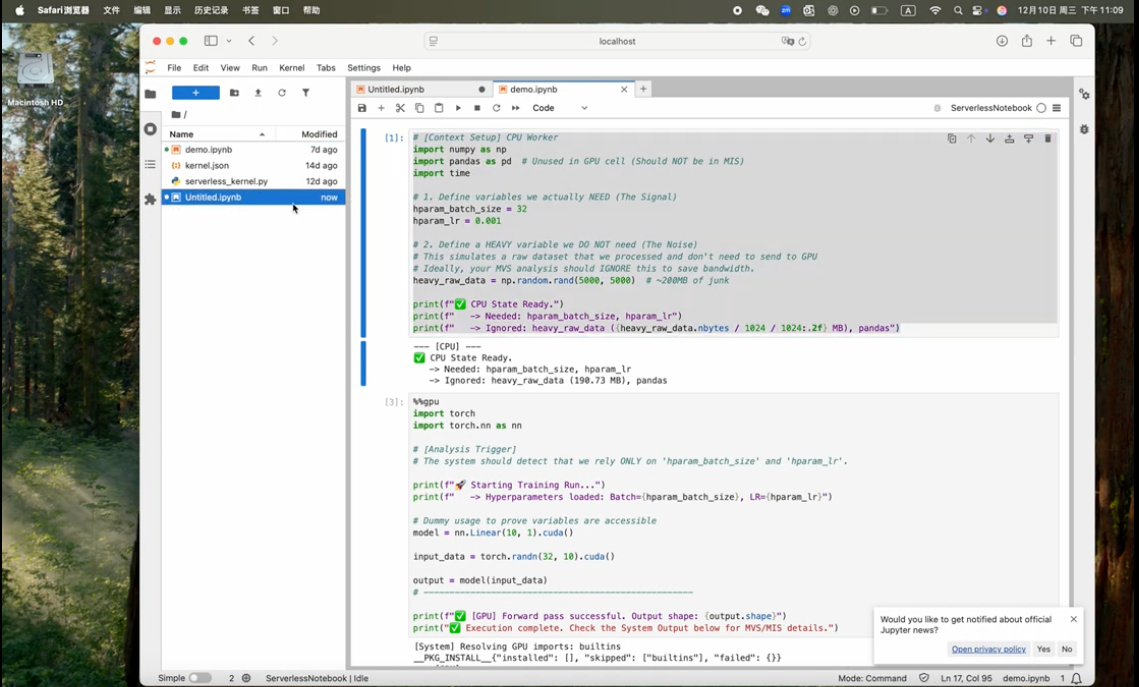Sort files by the Name column header
Screen dimensions: 1139x687
tap(182, 134)
